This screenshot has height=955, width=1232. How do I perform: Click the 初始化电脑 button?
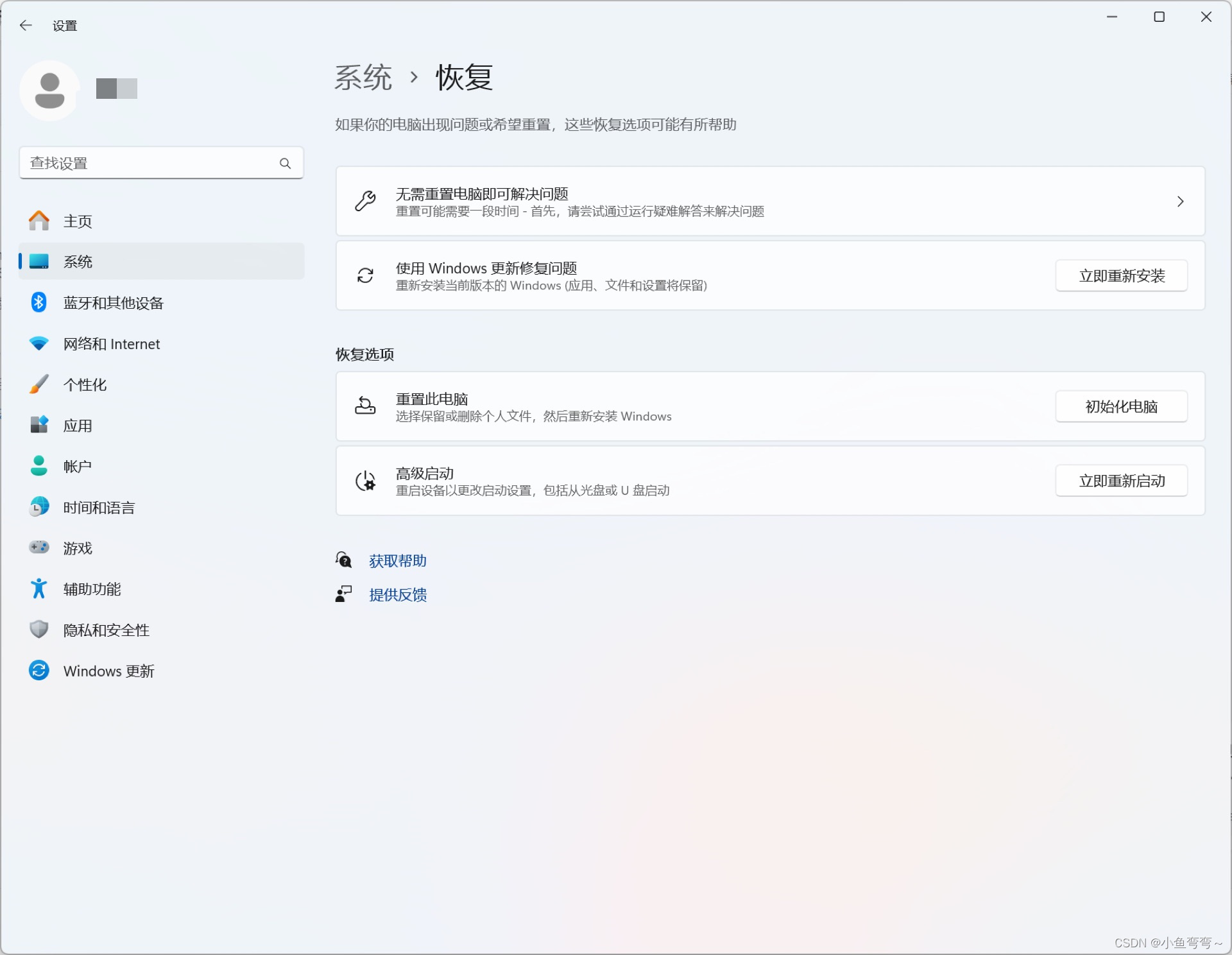(1122, 406)
